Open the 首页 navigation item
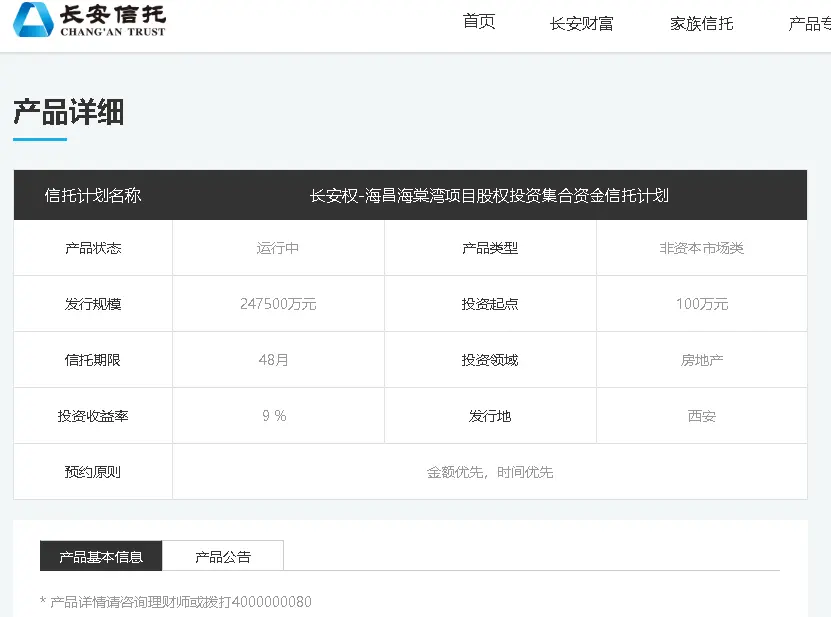The image size is (831, 617). [x=479, y=22]
